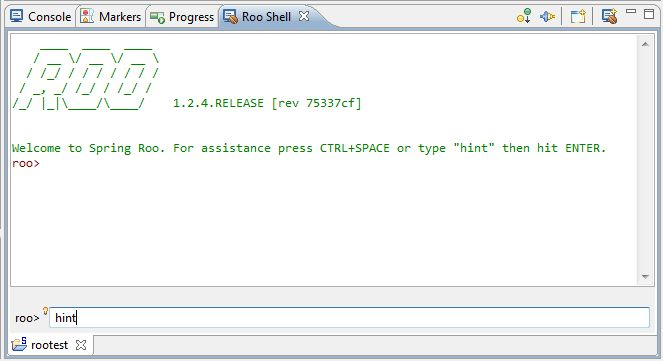Focus the roo command input field
Viewport: 663px width, 361px height.
click(349, 317)
